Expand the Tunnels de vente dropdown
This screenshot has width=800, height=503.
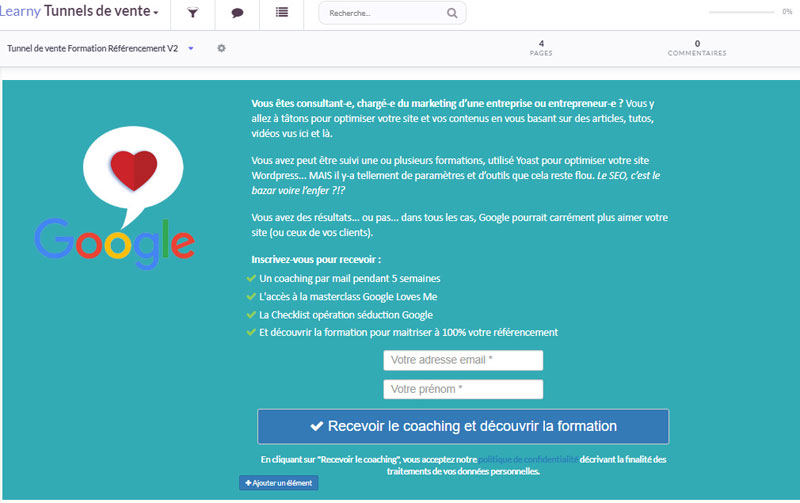[102, 12]
